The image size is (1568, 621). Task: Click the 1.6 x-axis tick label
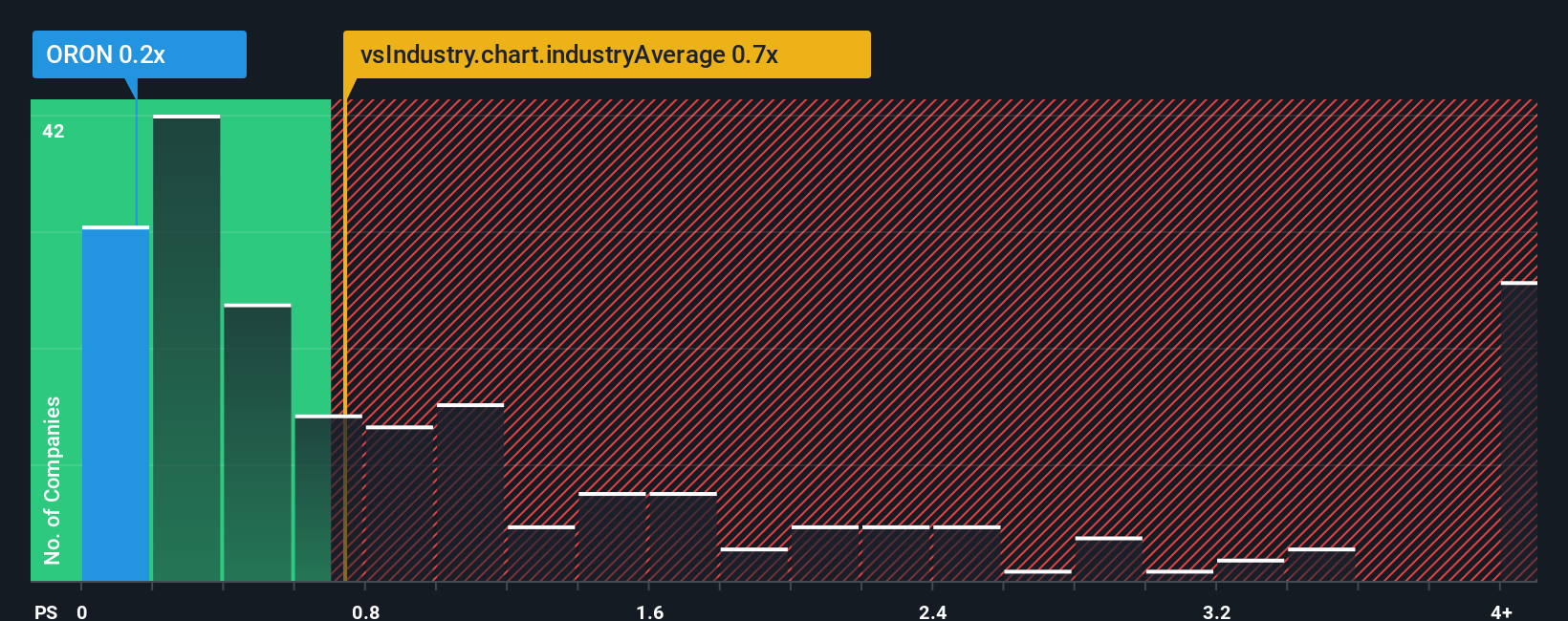tap(649, 612)
